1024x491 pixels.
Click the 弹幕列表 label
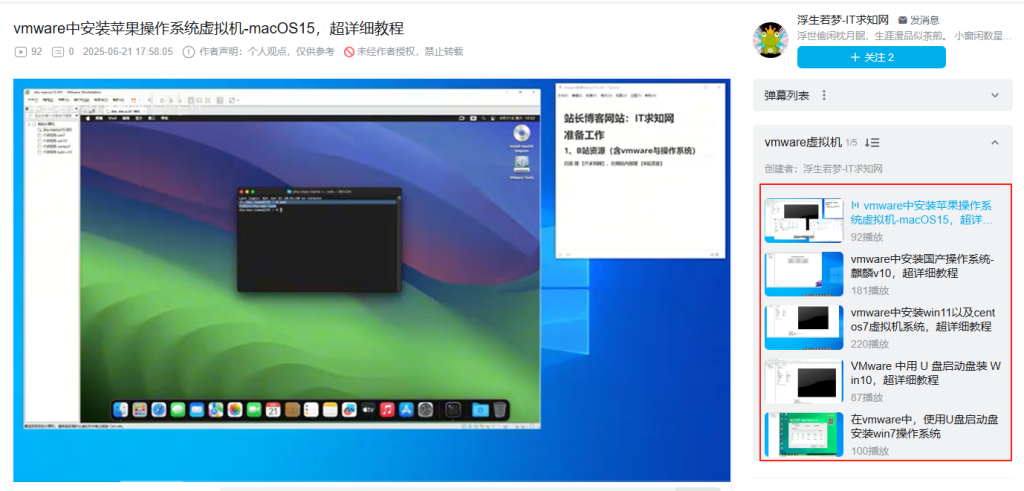point(787,95)
